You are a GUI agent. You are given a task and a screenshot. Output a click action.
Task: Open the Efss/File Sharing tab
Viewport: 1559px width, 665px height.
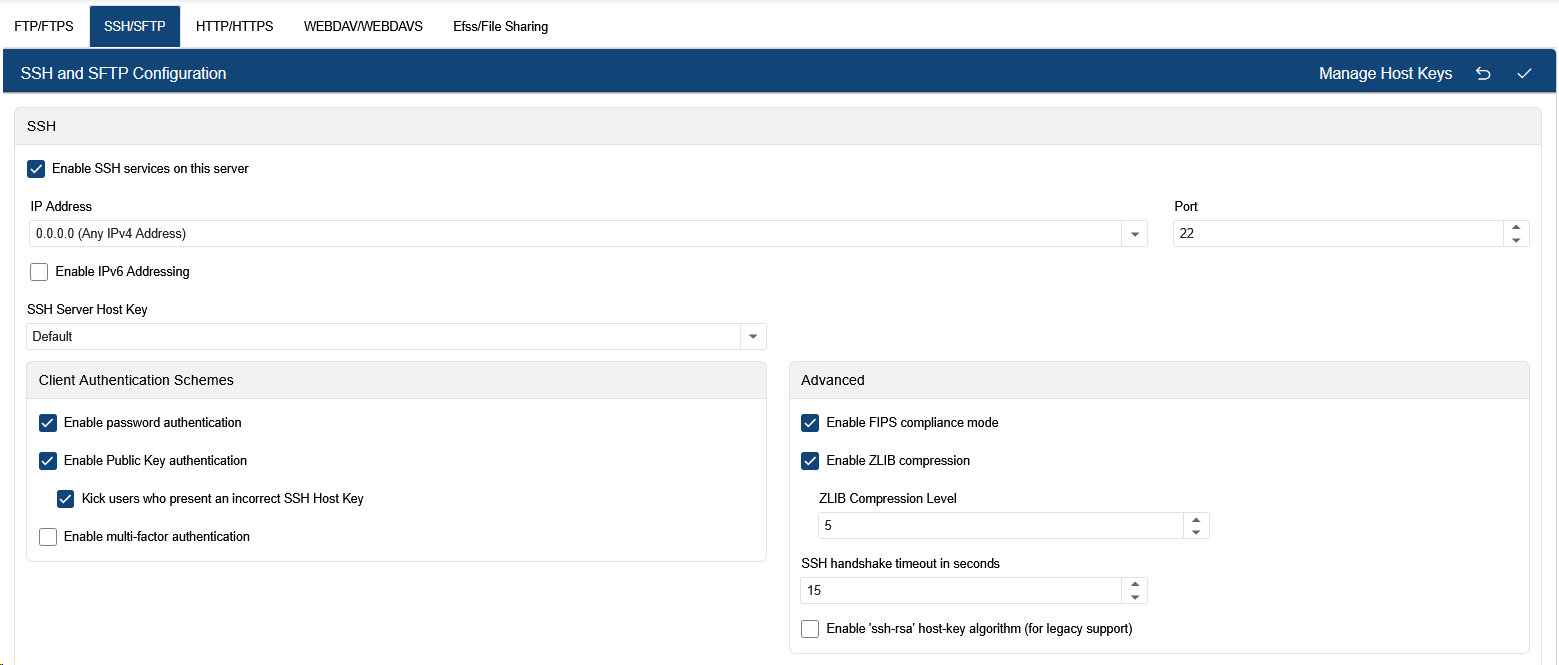[x=500, y=27]
